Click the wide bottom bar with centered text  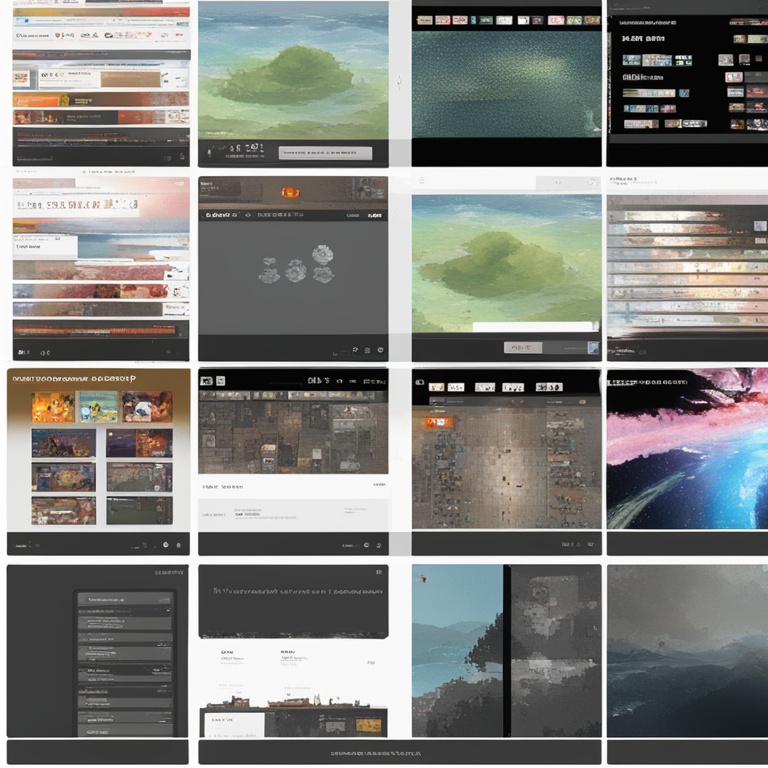tap(400, 752)
